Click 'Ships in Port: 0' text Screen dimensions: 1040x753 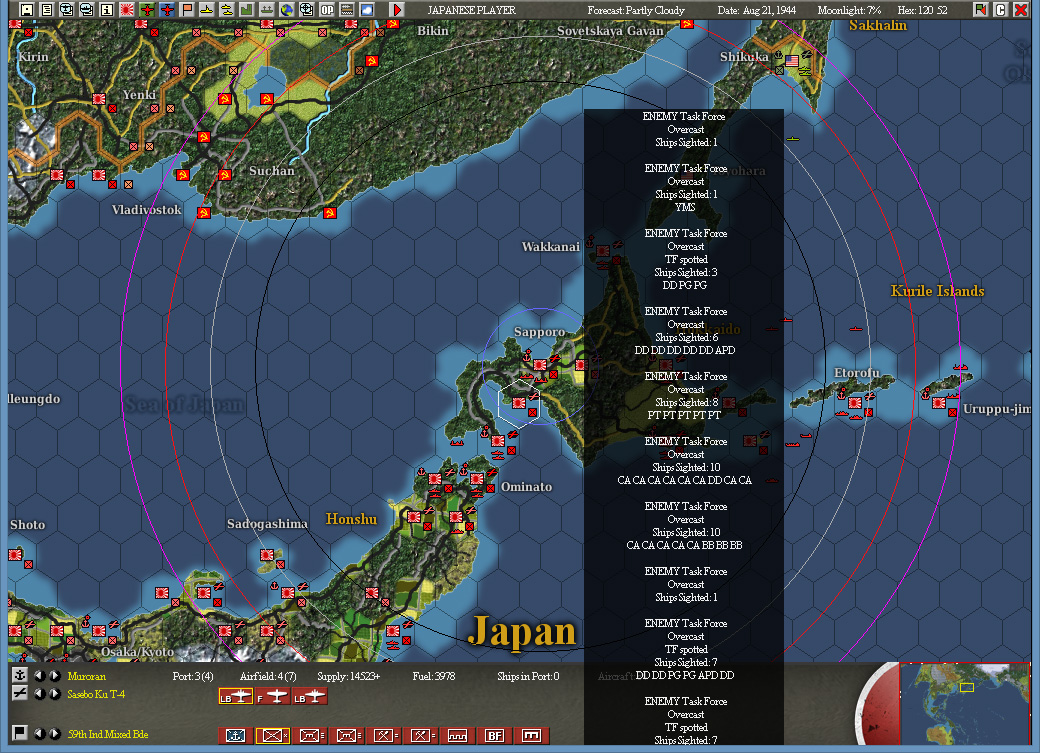[528, 676]
